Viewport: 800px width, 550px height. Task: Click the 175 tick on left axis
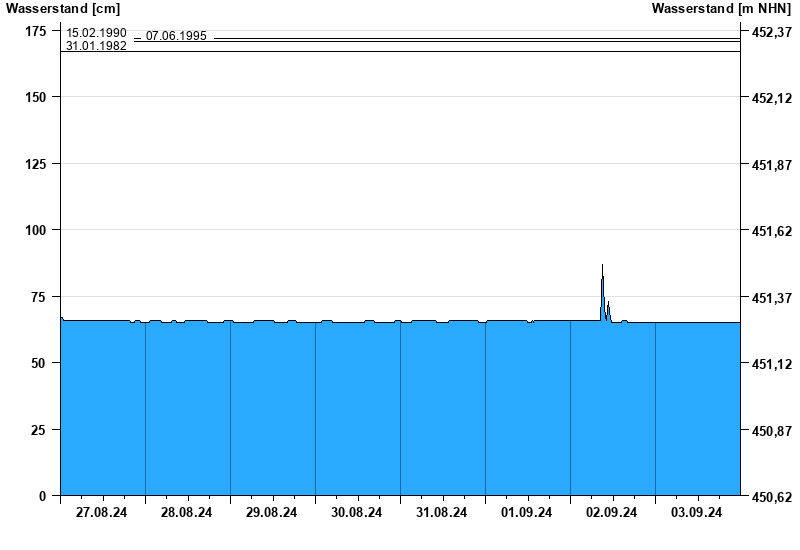click(36, 31)
